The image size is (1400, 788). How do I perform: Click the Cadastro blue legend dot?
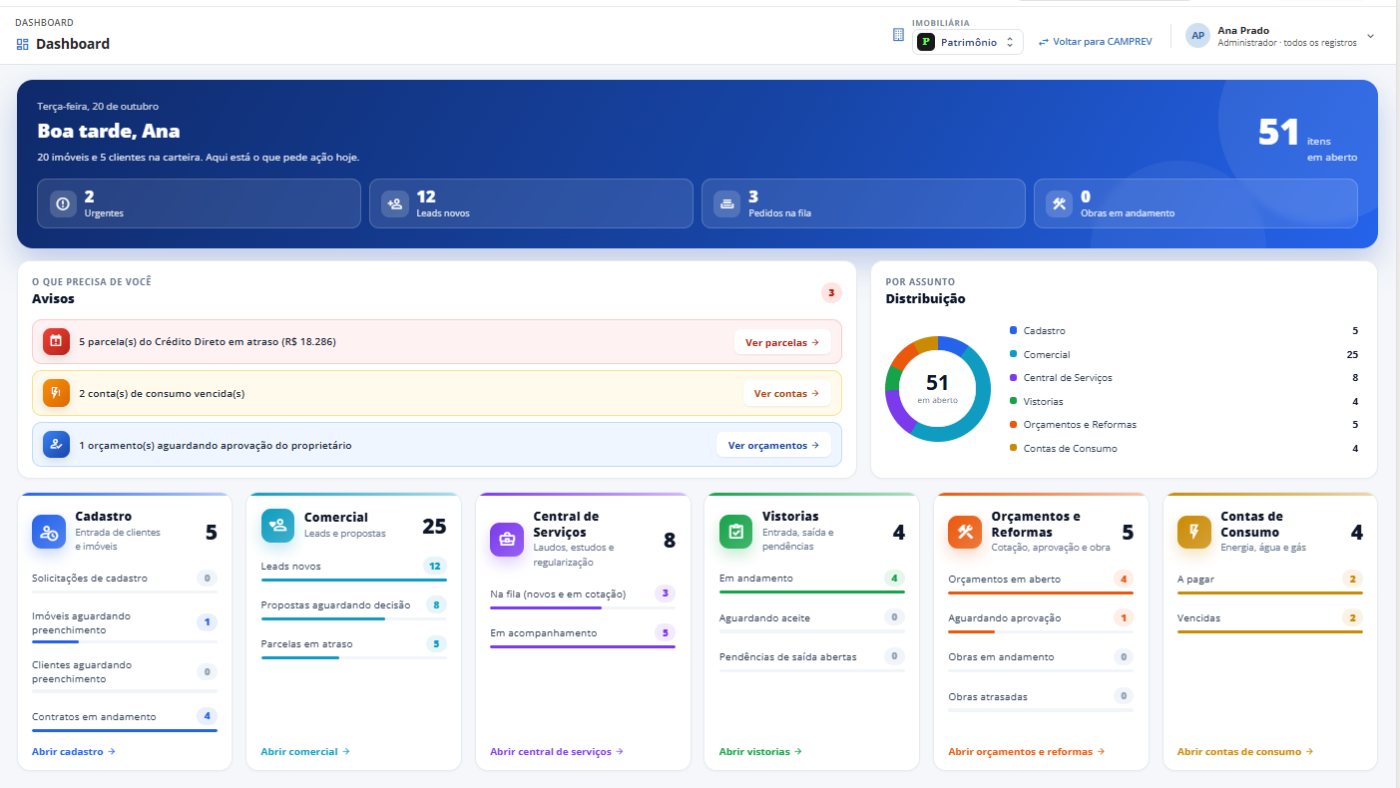click(1013, 330)
